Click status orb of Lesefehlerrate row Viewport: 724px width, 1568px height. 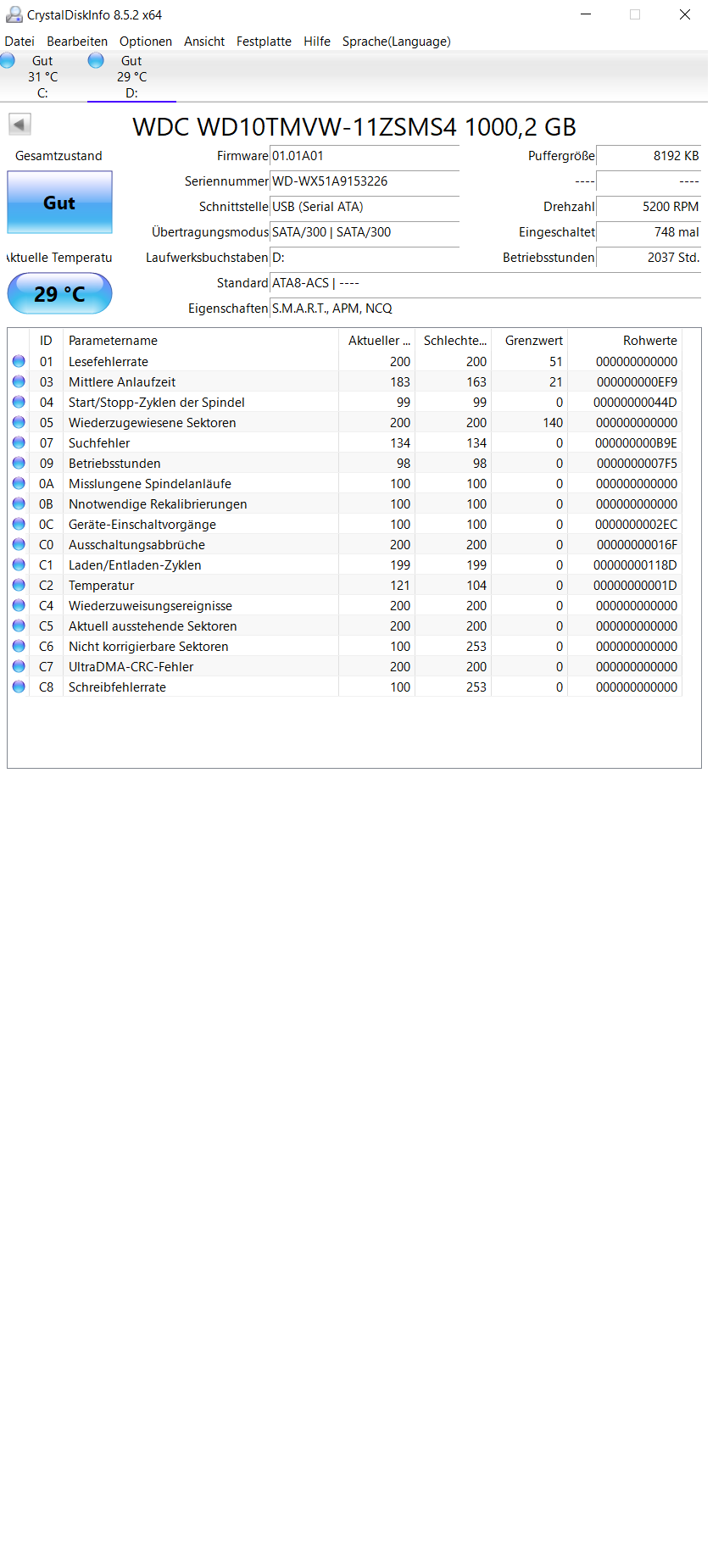click(x=19, y=361)
